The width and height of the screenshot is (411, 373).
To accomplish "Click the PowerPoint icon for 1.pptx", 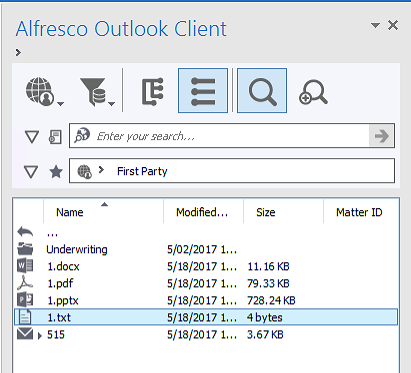I will pyautogui.click(x=25, y=300).
